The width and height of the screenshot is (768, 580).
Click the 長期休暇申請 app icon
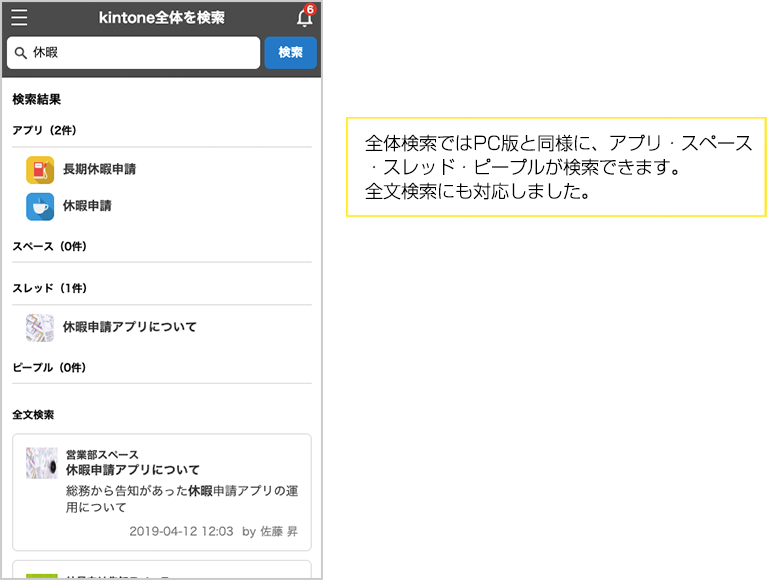pyautogui.click(x=40, y=170)
